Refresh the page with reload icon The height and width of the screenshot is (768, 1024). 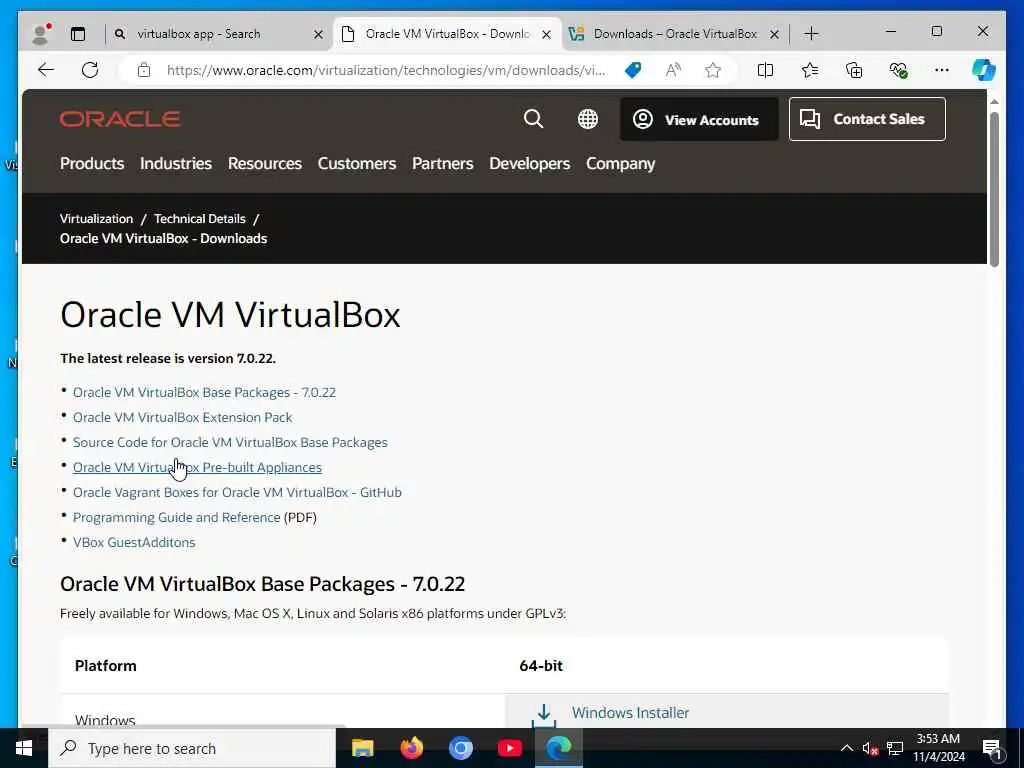(90, 70)
